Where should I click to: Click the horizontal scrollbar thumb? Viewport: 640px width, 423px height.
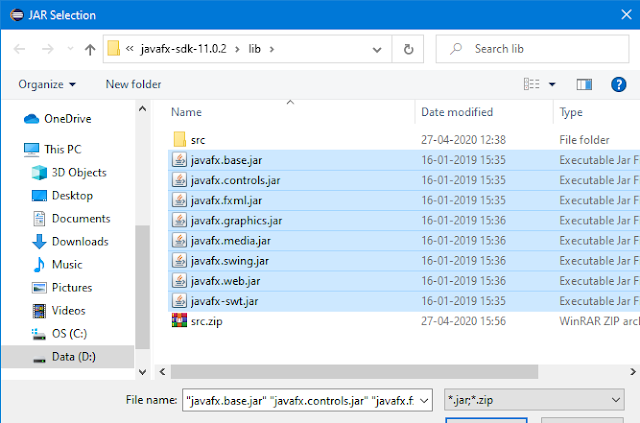[x=354, y=372]
